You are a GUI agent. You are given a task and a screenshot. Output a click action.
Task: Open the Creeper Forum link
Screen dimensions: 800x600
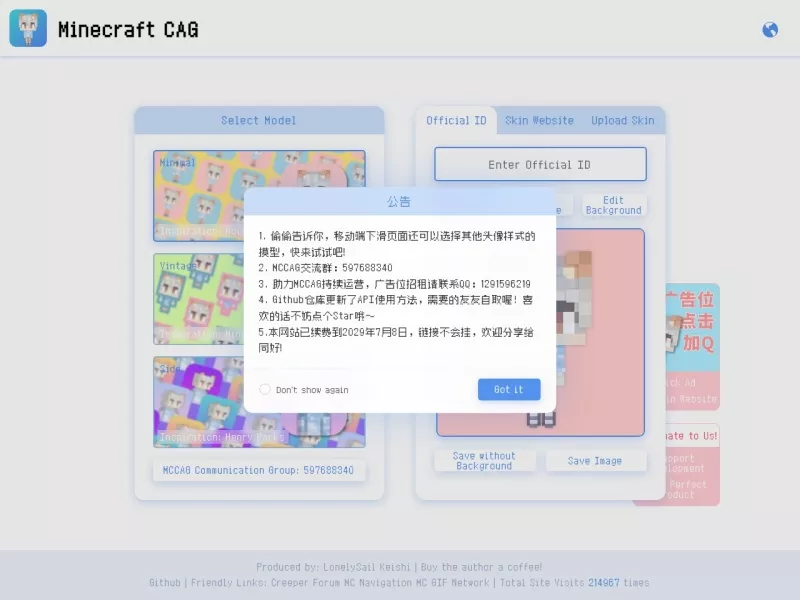point(305,583)
